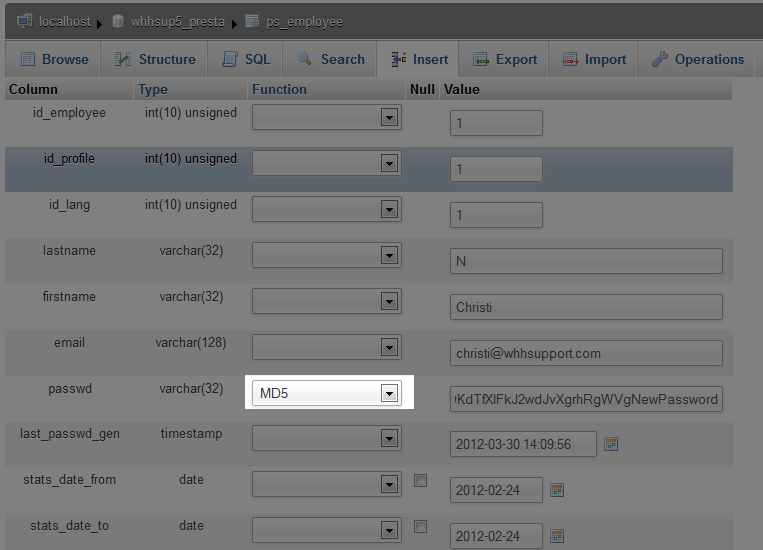Screen dimensions: 763x550
Task: Expand the function dropdown for email
Action: [x=389, y=348]
